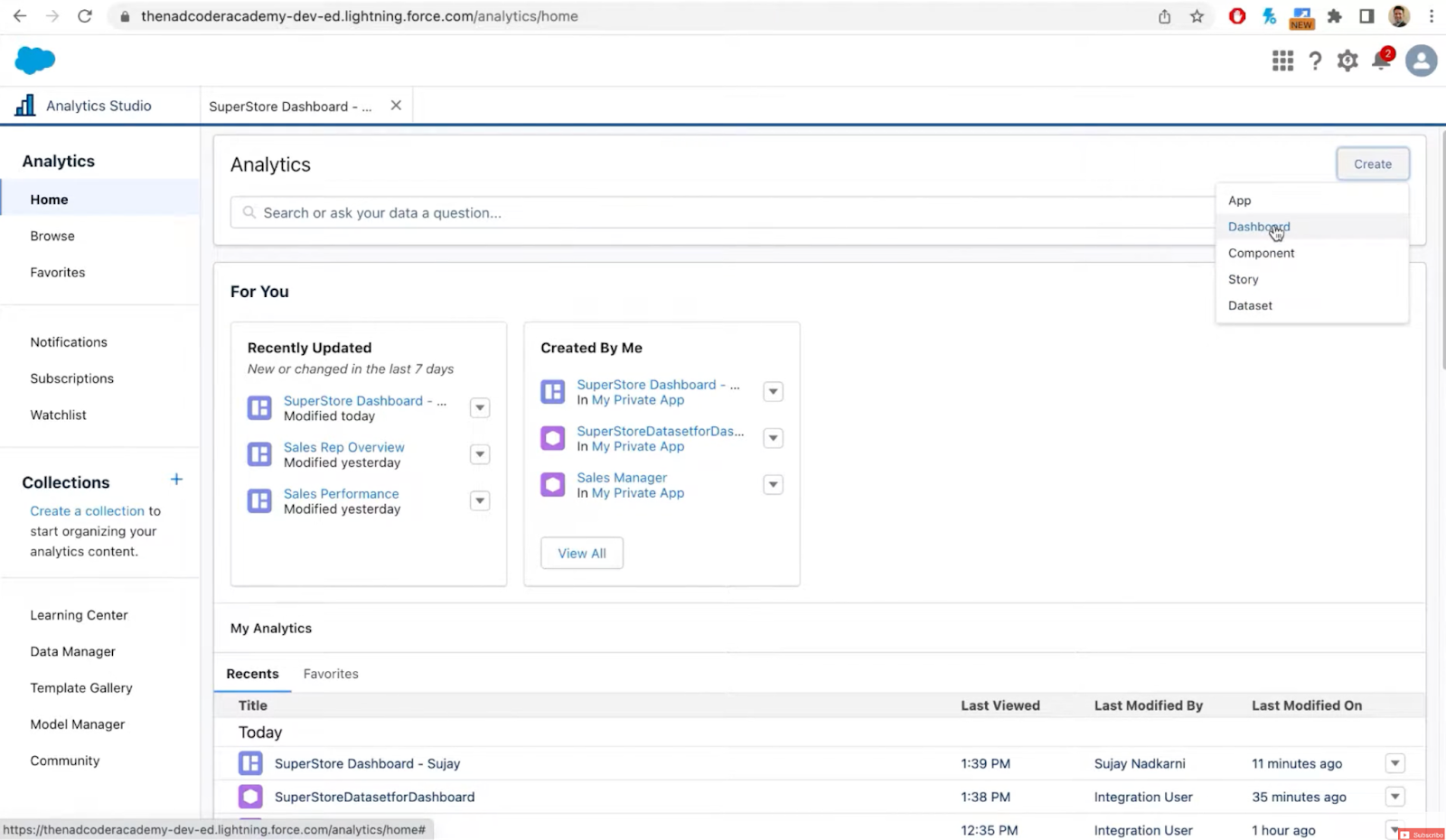Select Dashboard from the Create menu
Image resolution: width=1446 pixels, height=840 pixels.
(1258, 227)
